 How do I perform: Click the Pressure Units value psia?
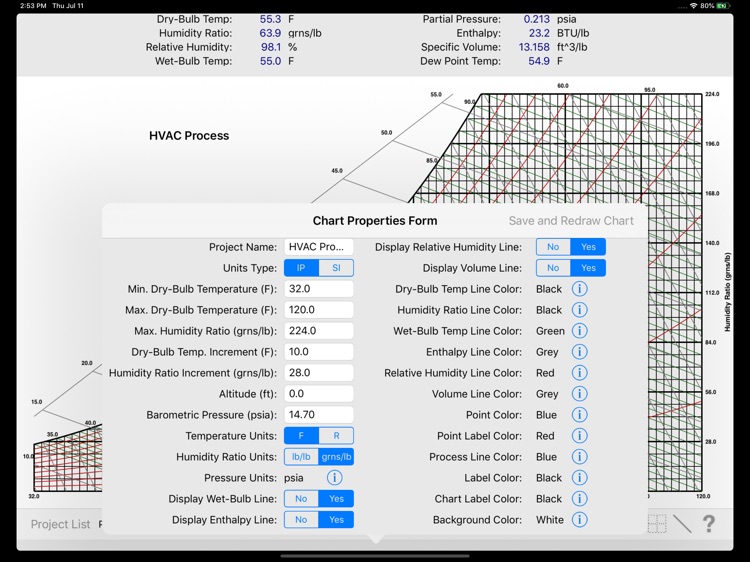pyautogui.click(x=294, y=478)
